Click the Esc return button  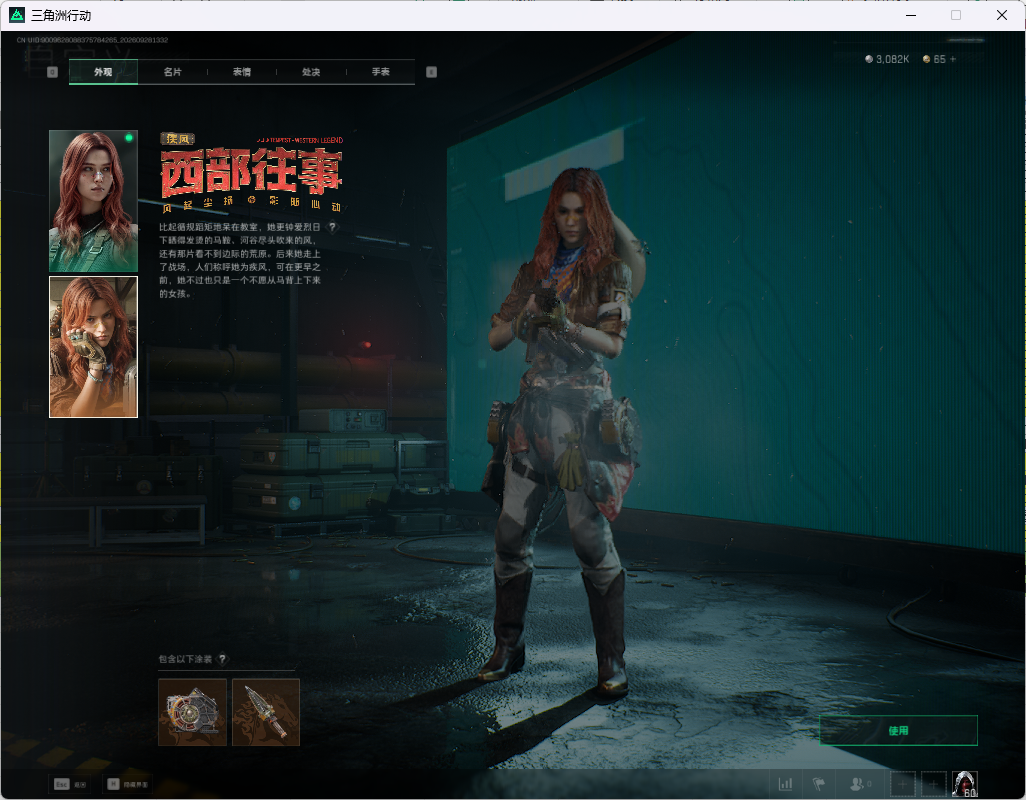tap(70, 784)
